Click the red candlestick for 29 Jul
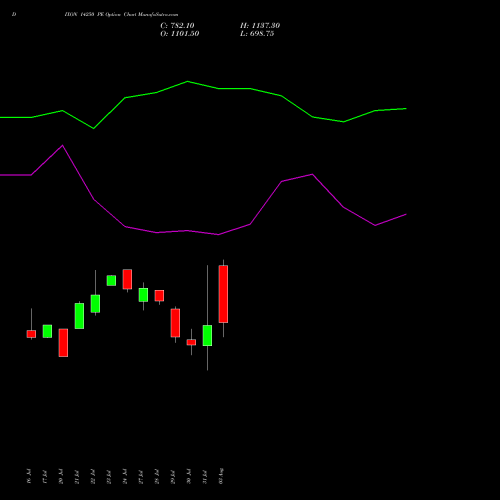Image resolution: width=500 pixels, height=500 pixels. 175,323
